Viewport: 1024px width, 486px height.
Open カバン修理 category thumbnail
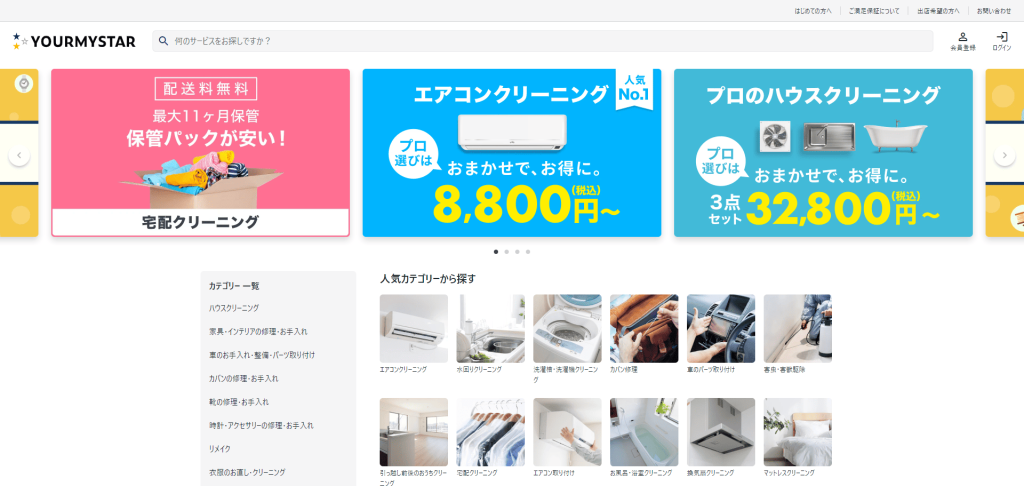click(x=644, y=329)
